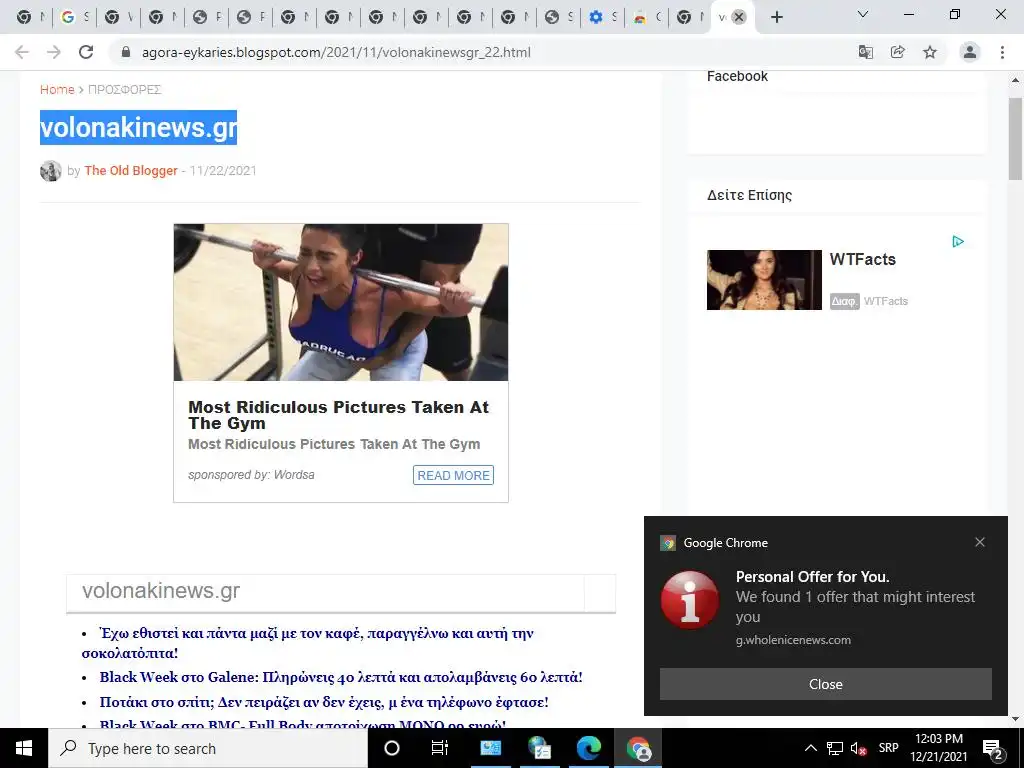Open The Old Blogger author link
1024x768 pixels.
coord(131,170)
